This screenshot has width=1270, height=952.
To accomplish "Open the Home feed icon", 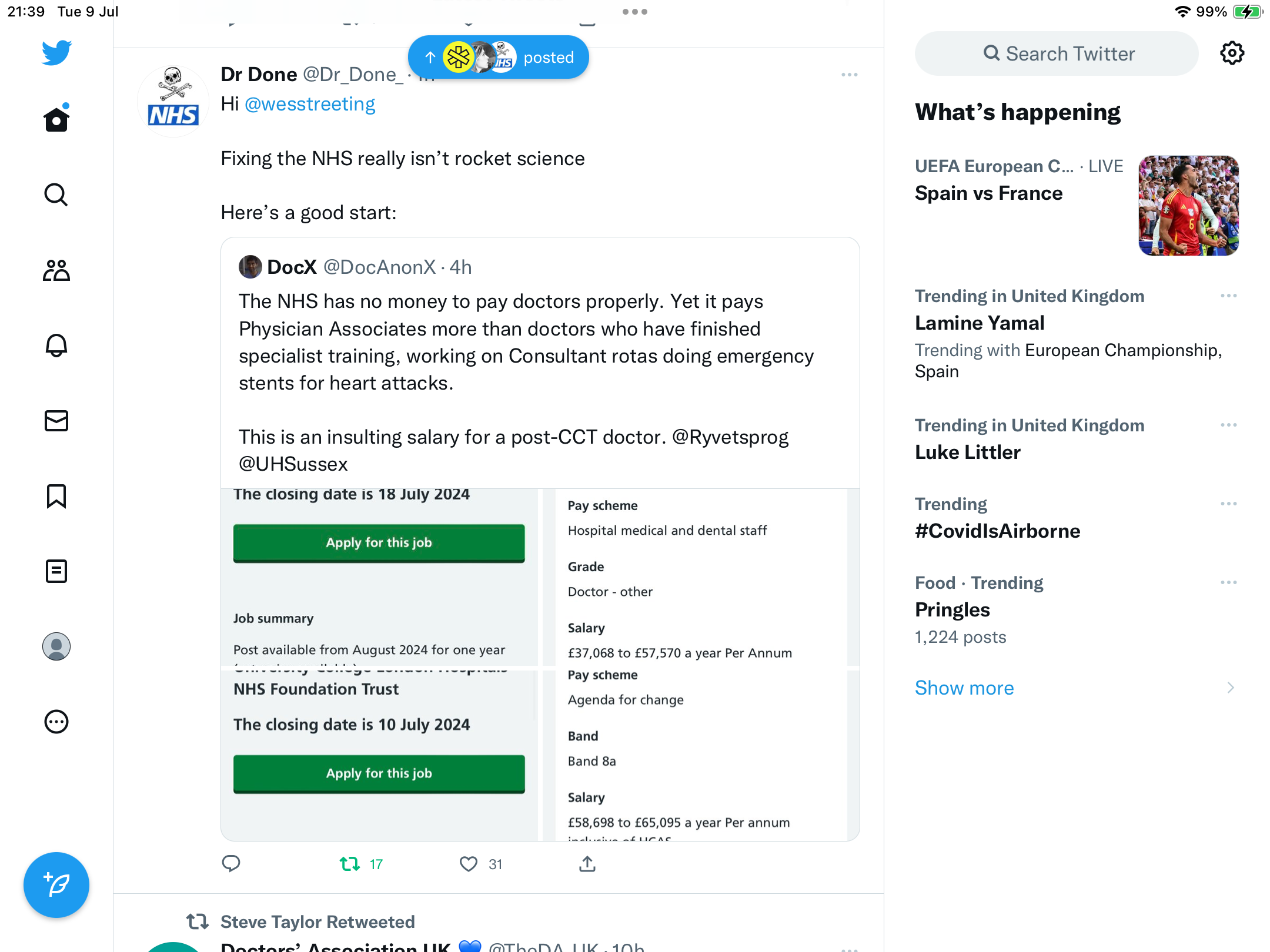I will click(56, 120).
